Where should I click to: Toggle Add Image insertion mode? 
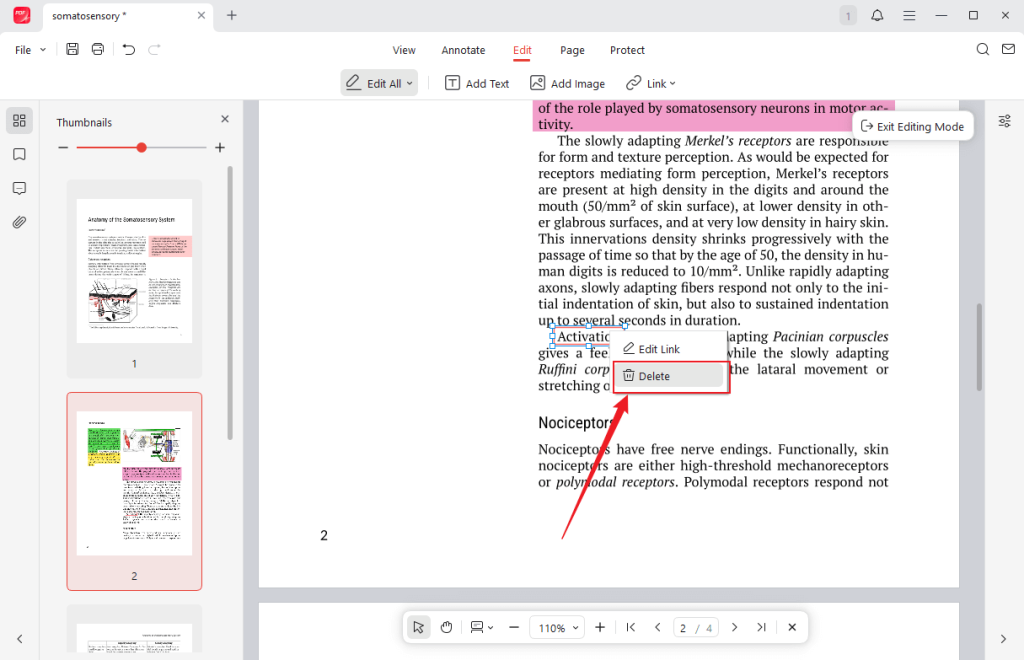tap(567, 83)
